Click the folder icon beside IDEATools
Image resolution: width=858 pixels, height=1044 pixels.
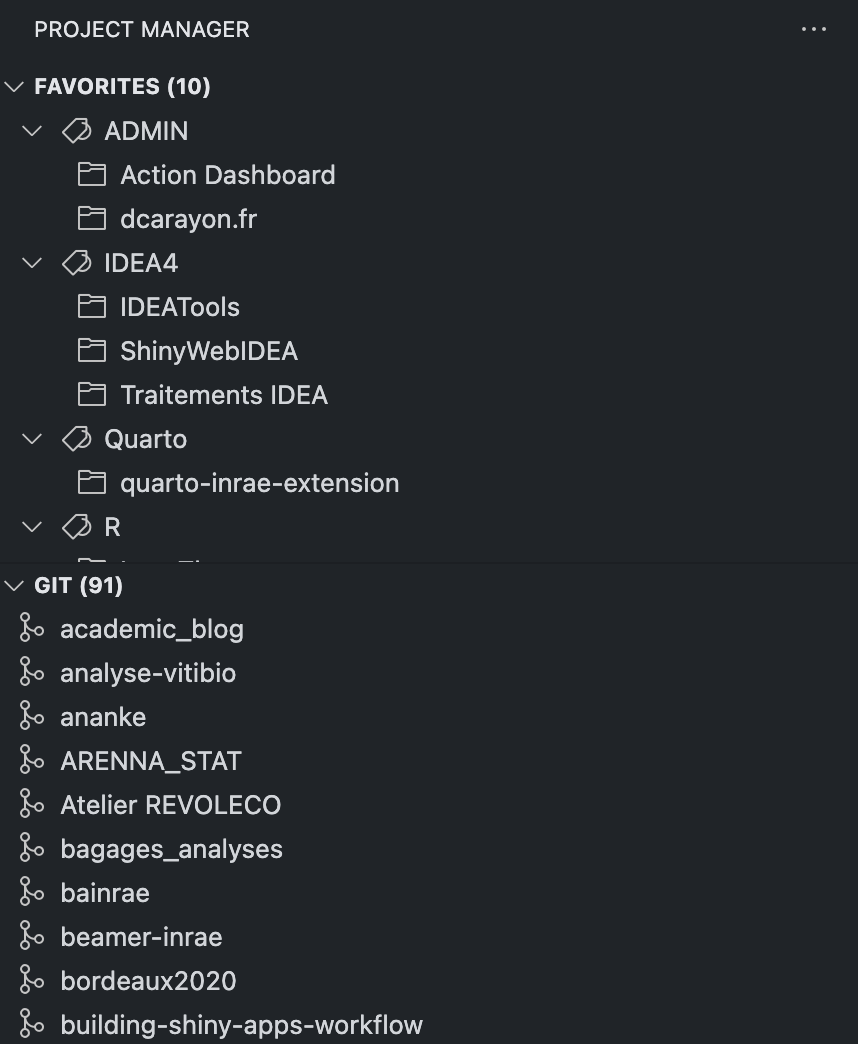(92, 307)
